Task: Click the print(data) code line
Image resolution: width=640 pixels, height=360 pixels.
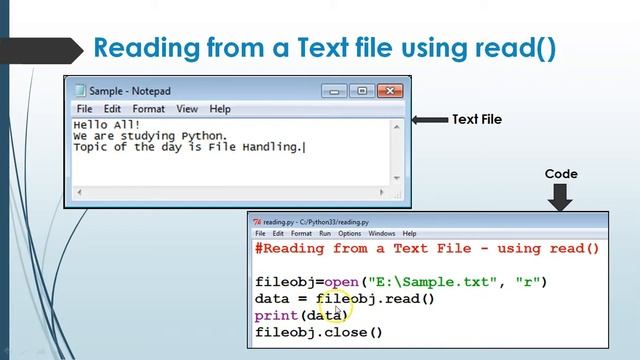Action: click(301, 316)
